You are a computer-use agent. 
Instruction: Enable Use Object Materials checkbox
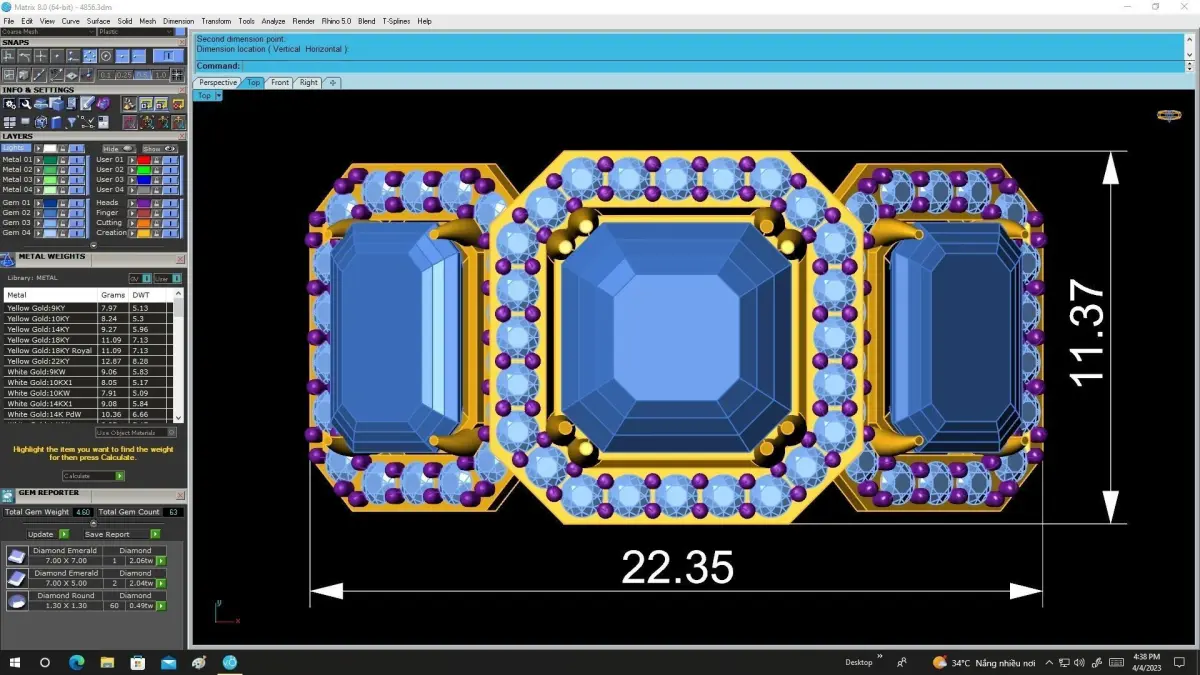[171, 433]
